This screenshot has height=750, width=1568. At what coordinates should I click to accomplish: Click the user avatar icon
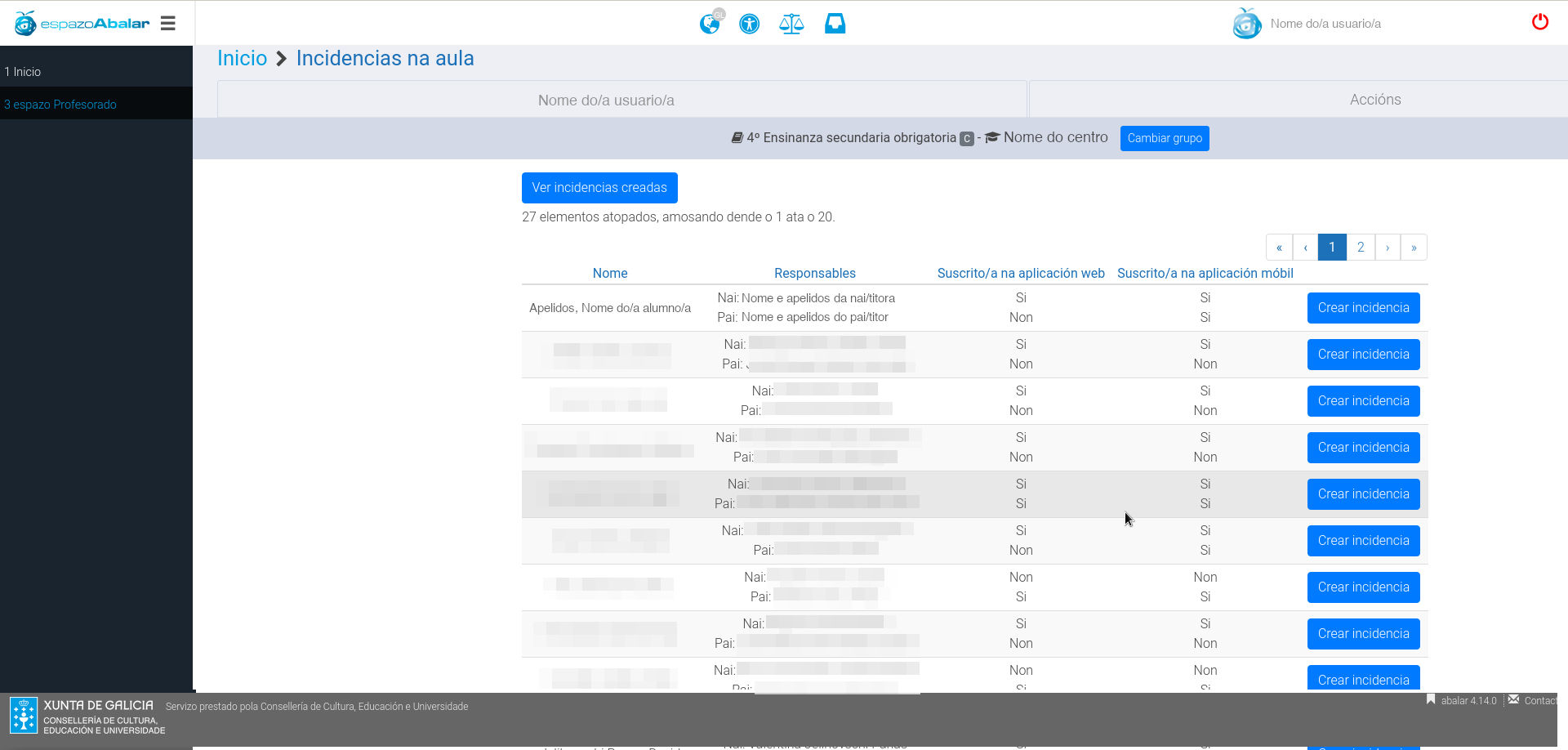(1246, 24)
